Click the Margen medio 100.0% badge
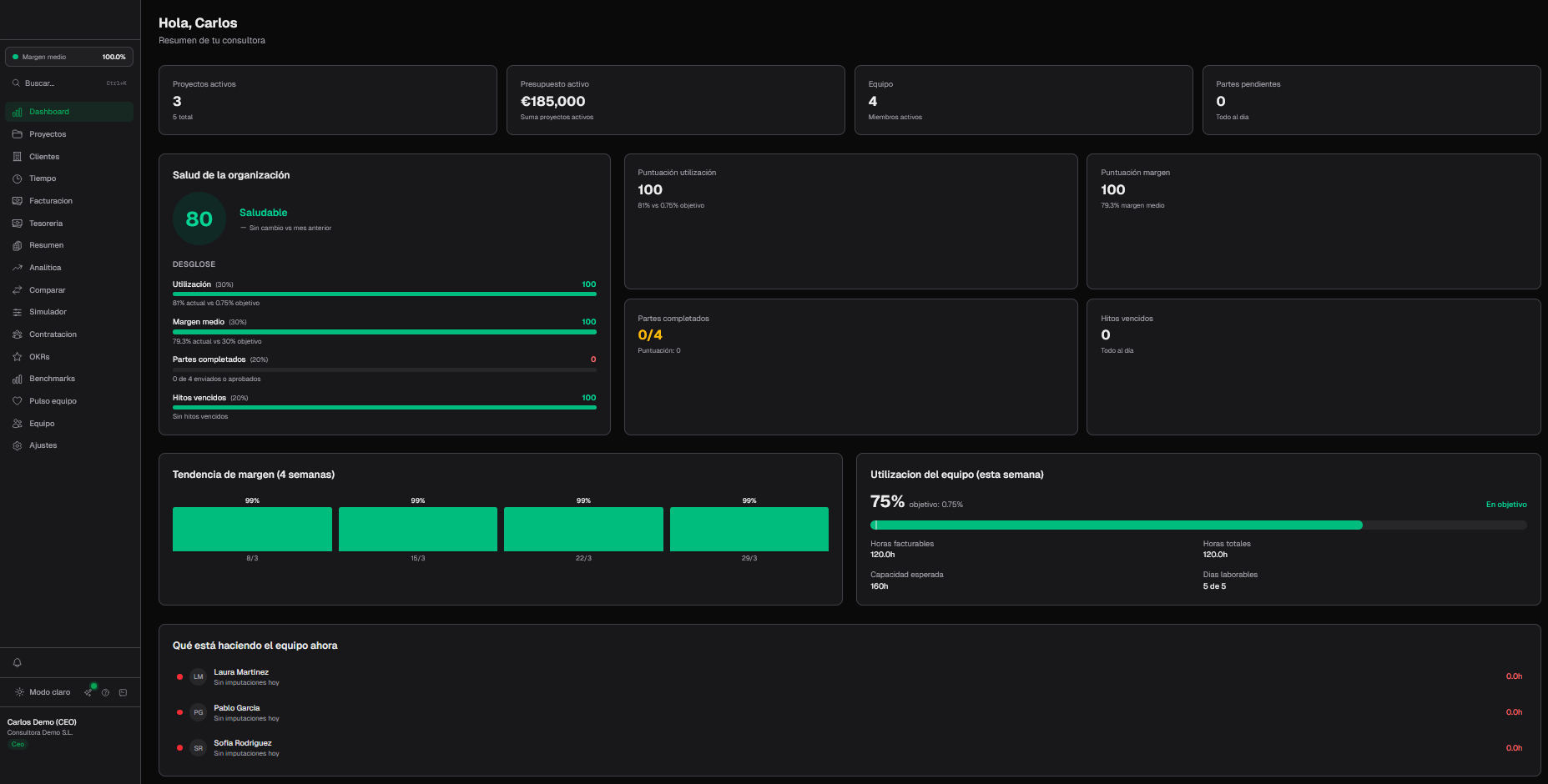Viewport: 1548px width, 784px height. pos(69,57)
